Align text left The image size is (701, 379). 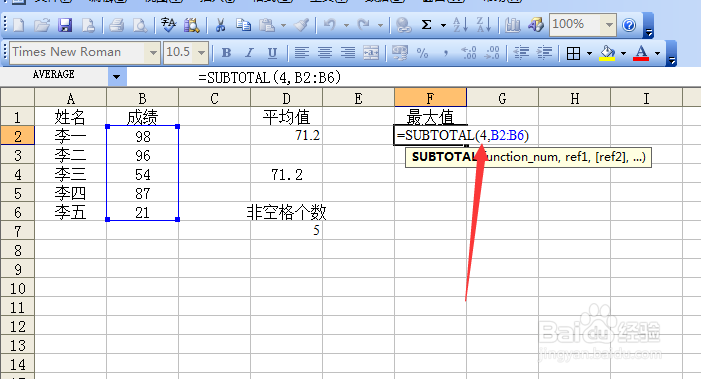tap(302, 53)
